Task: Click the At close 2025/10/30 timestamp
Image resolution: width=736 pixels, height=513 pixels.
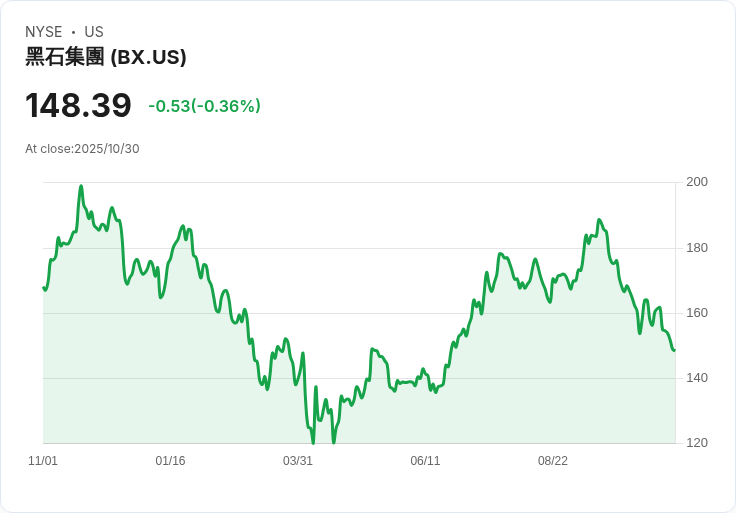Action: tap(82, 149)
